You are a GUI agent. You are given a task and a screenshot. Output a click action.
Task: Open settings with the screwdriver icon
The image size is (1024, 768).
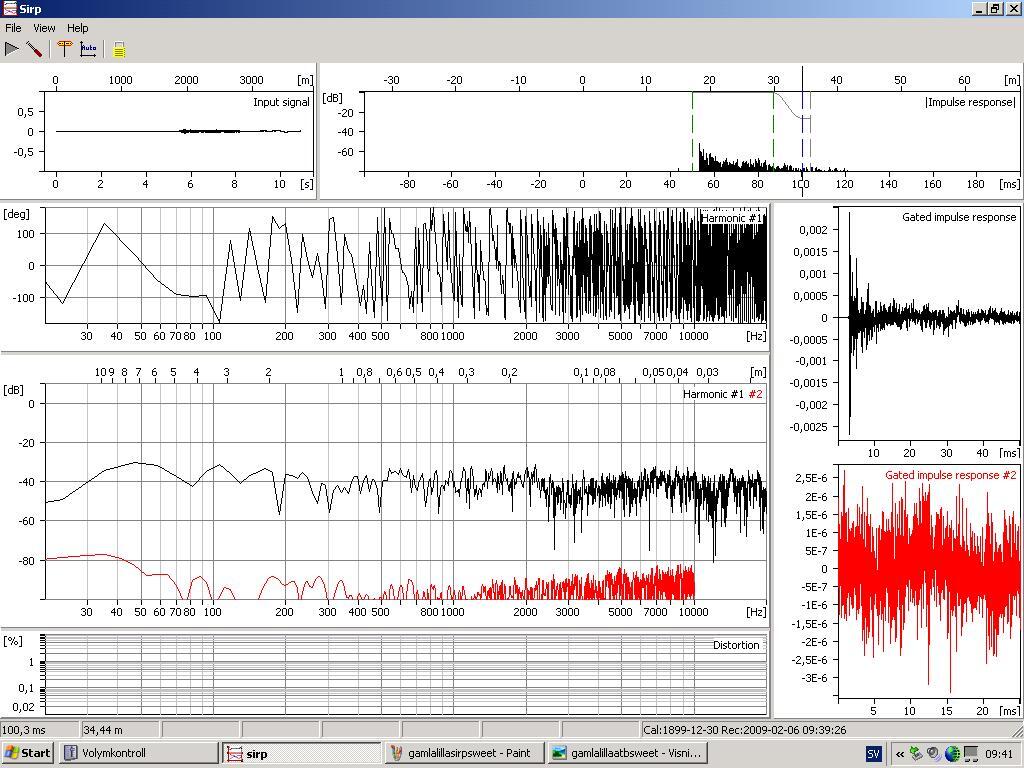pyautogui.click(x=34, y=48)
